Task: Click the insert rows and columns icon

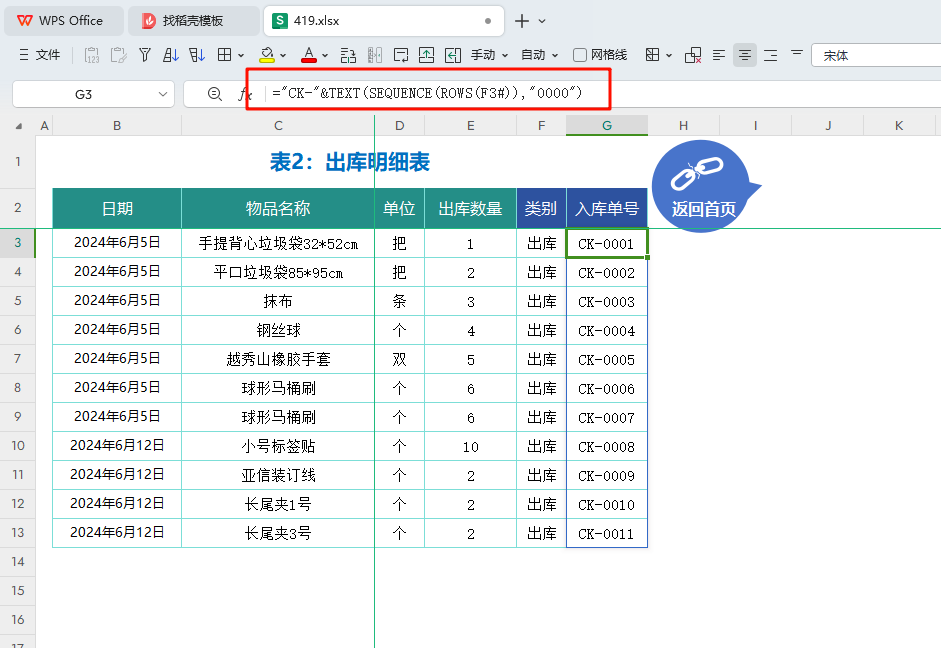Action: [x=348, y=55]
